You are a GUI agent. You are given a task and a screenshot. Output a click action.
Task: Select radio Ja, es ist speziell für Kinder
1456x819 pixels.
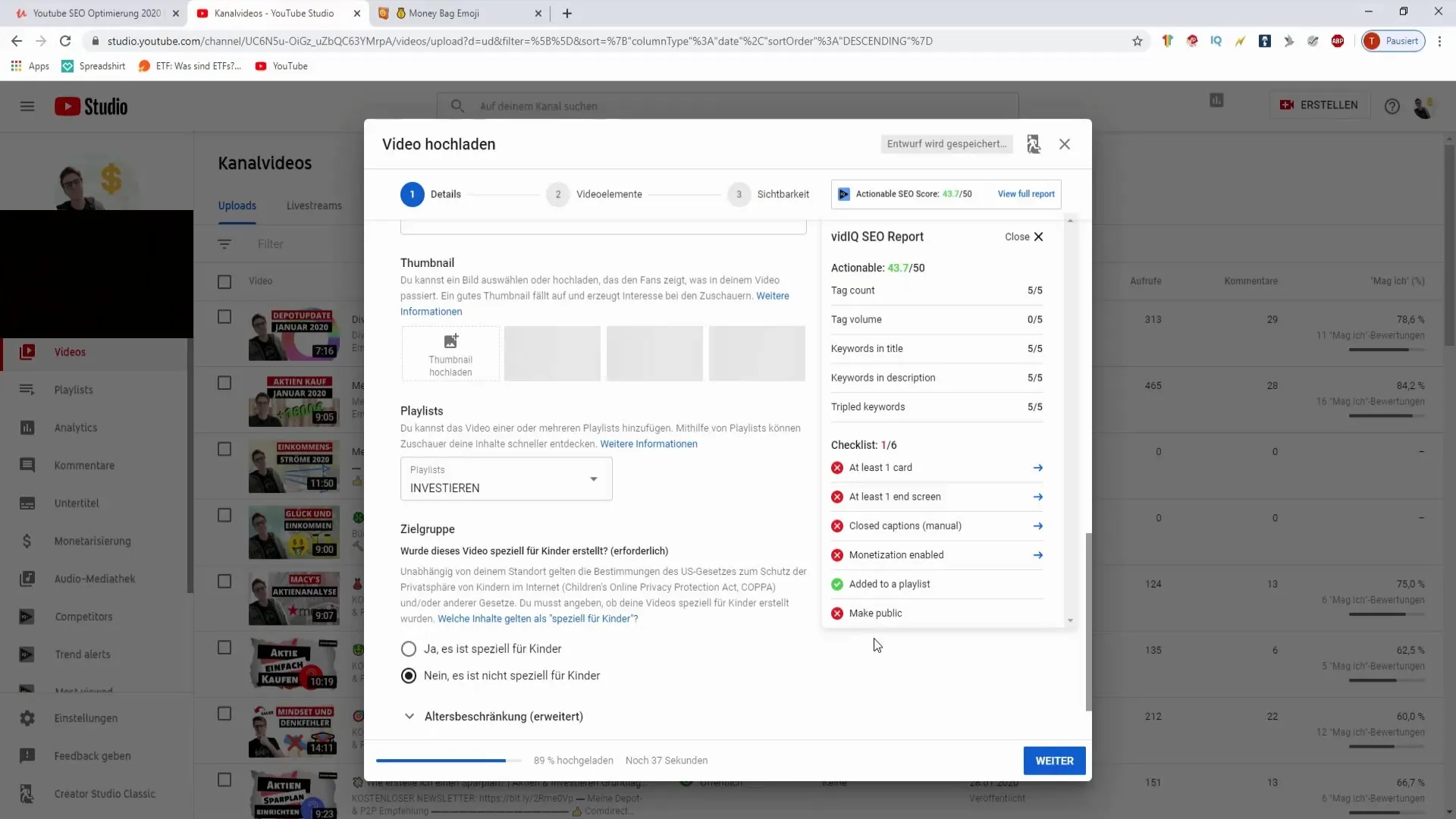[409, 649]
